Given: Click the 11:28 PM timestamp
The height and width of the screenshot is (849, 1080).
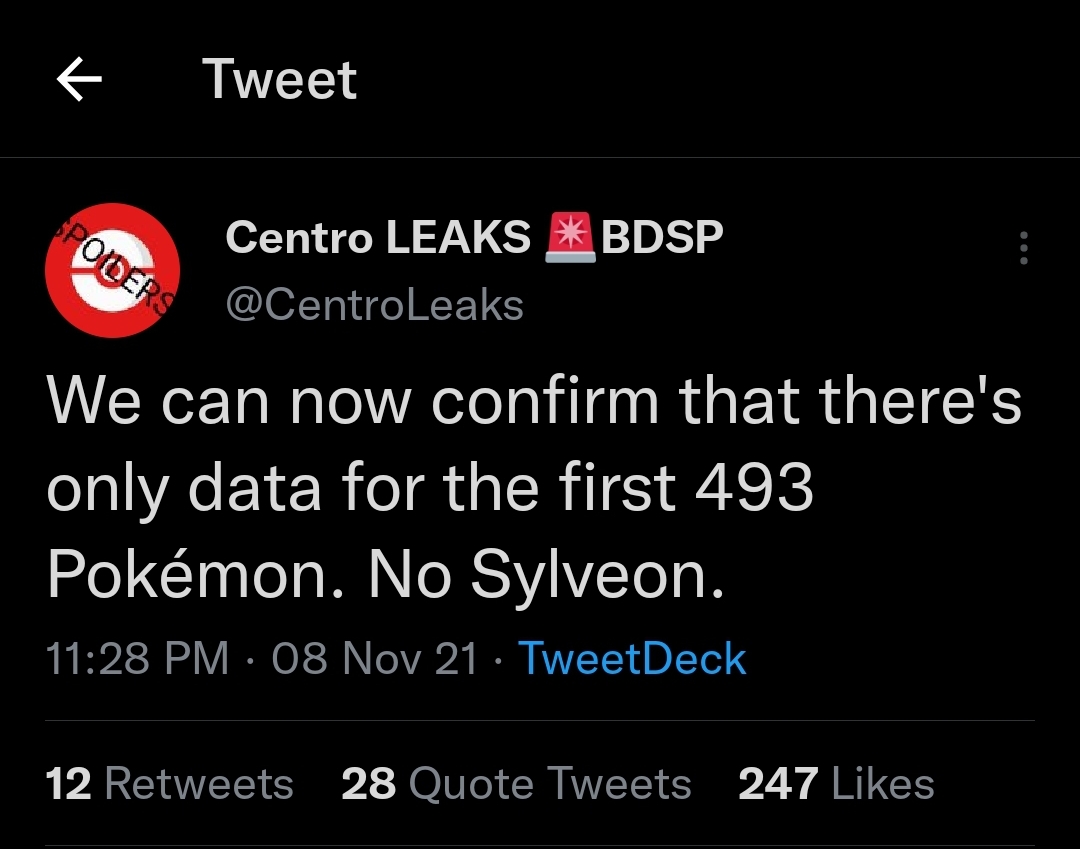Looking at the screenshot, I should (x=138, y=659).
